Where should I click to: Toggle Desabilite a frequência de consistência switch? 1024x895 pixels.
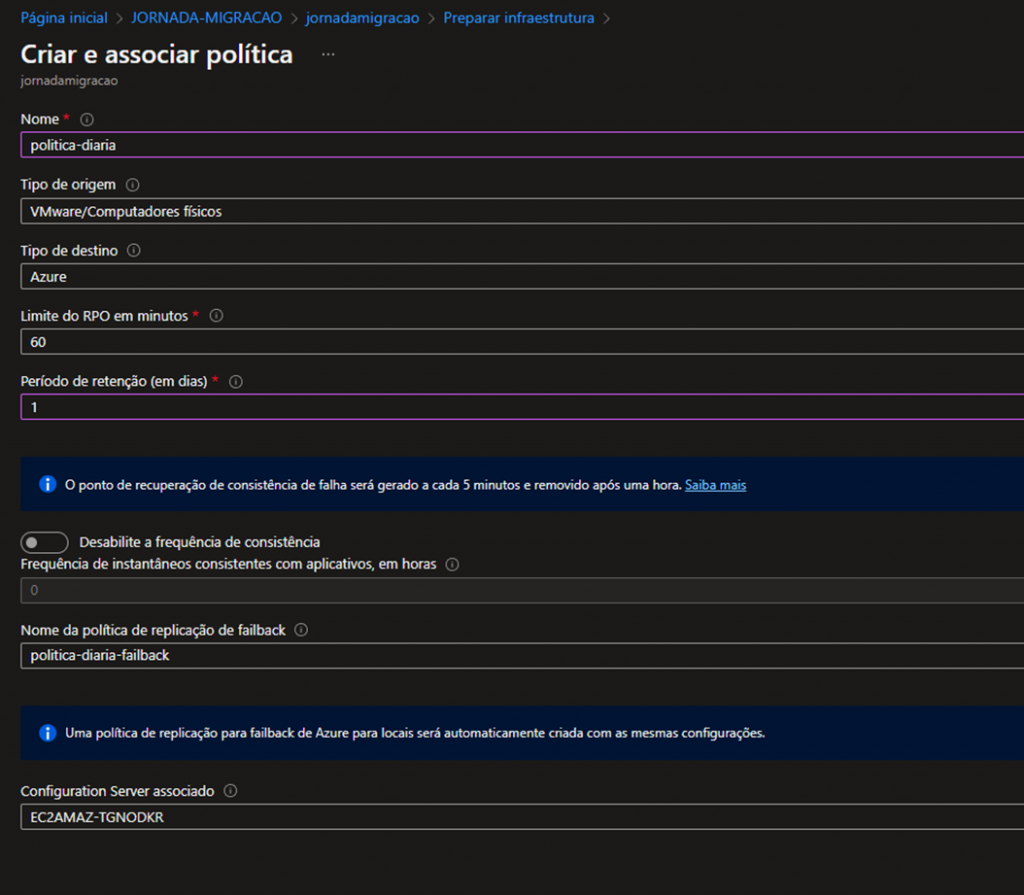click(x=44, y=542)
